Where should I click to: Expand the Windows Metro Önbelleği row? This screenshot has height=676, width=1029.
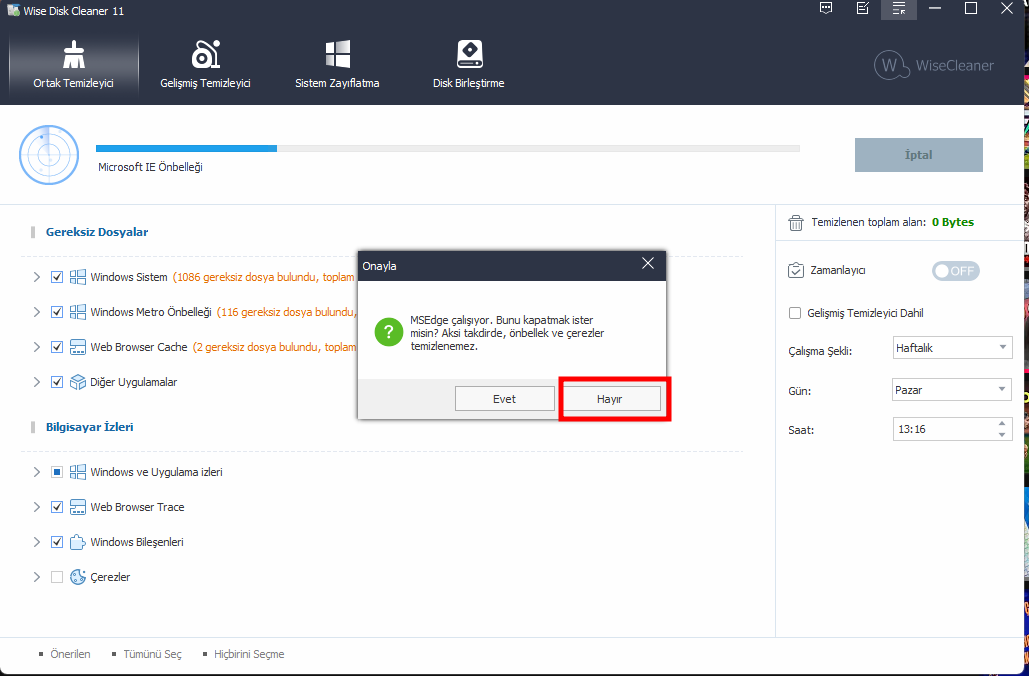tap(37, 312)
